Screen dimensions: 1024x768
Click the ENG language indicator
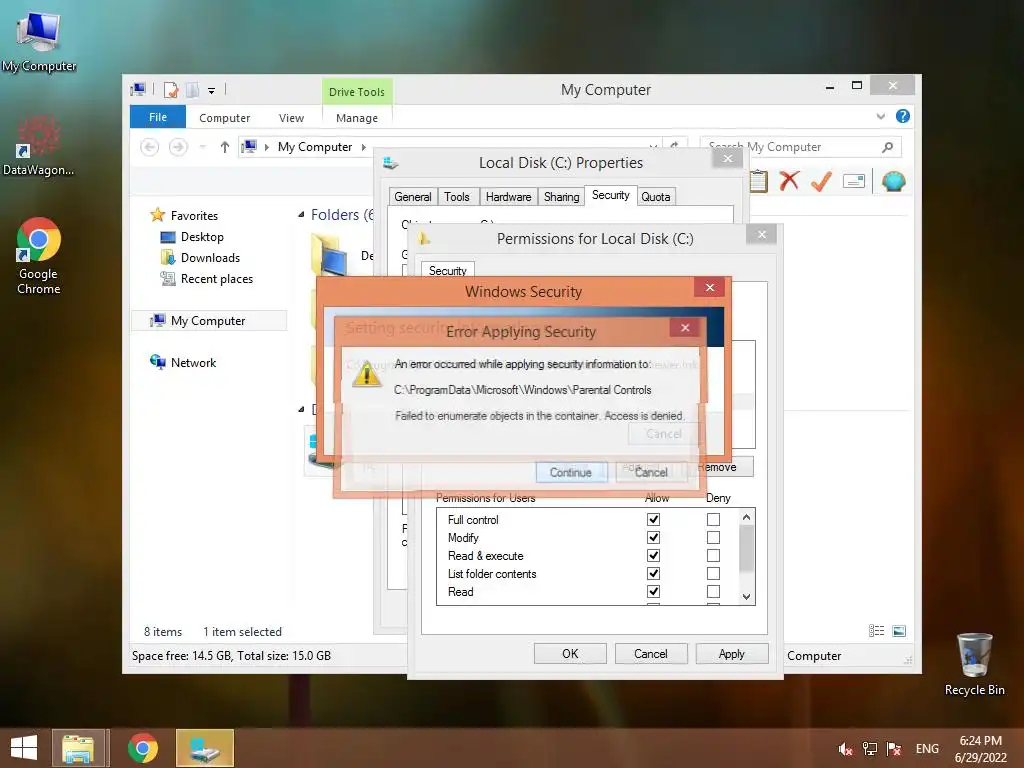coord(927,749)
